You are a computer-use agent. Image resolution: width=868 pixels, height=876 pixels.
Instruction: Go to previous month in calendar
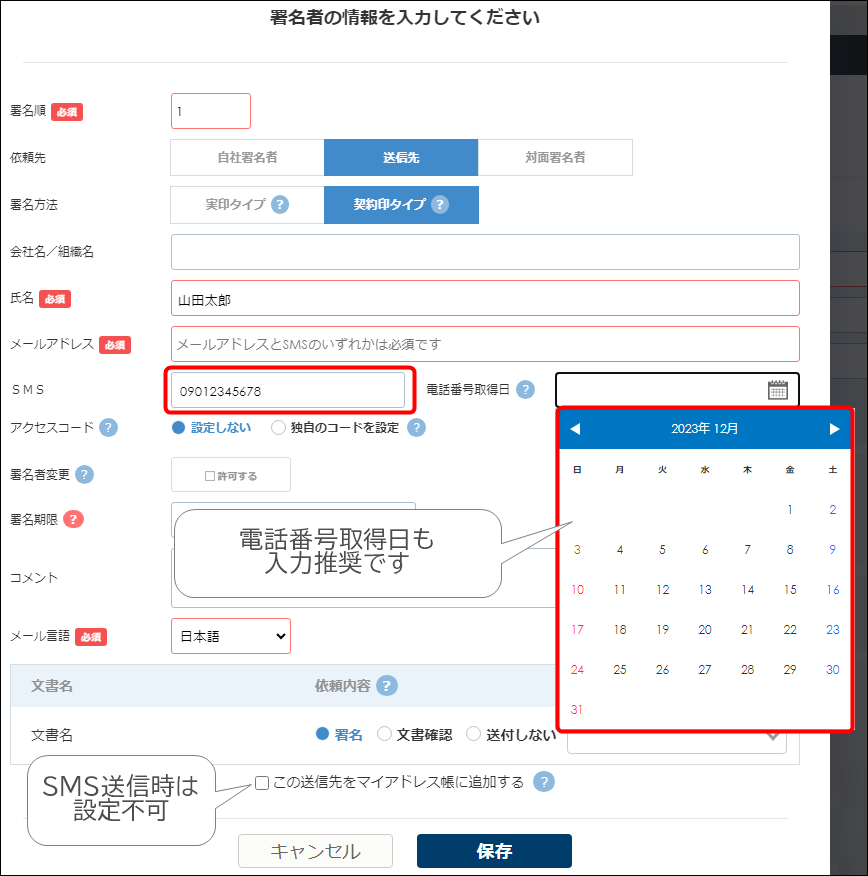pyautogui.click(x=575, y=429)
